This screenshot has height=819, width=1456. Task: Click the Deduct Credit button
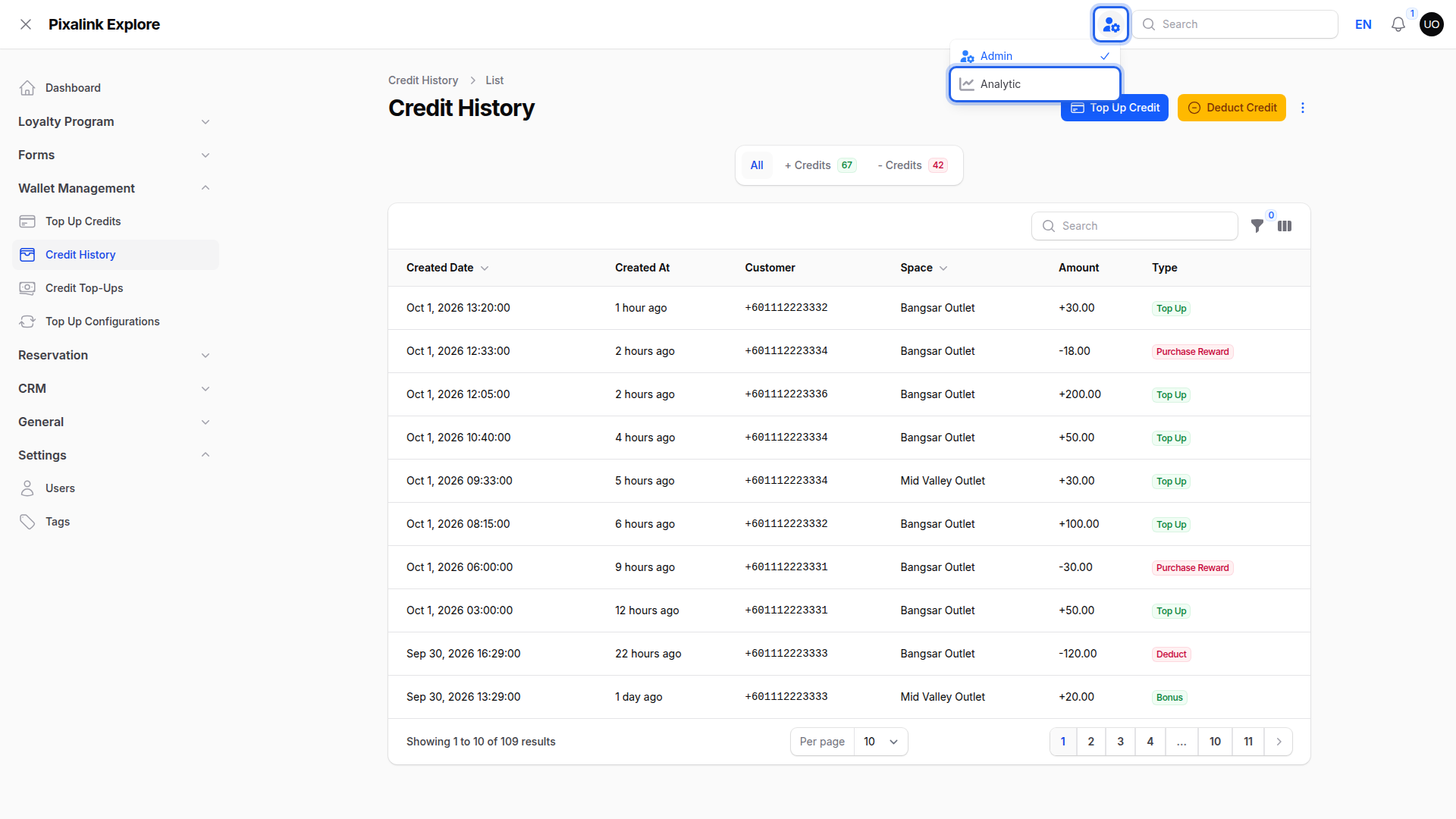(x=1232, y=108)
